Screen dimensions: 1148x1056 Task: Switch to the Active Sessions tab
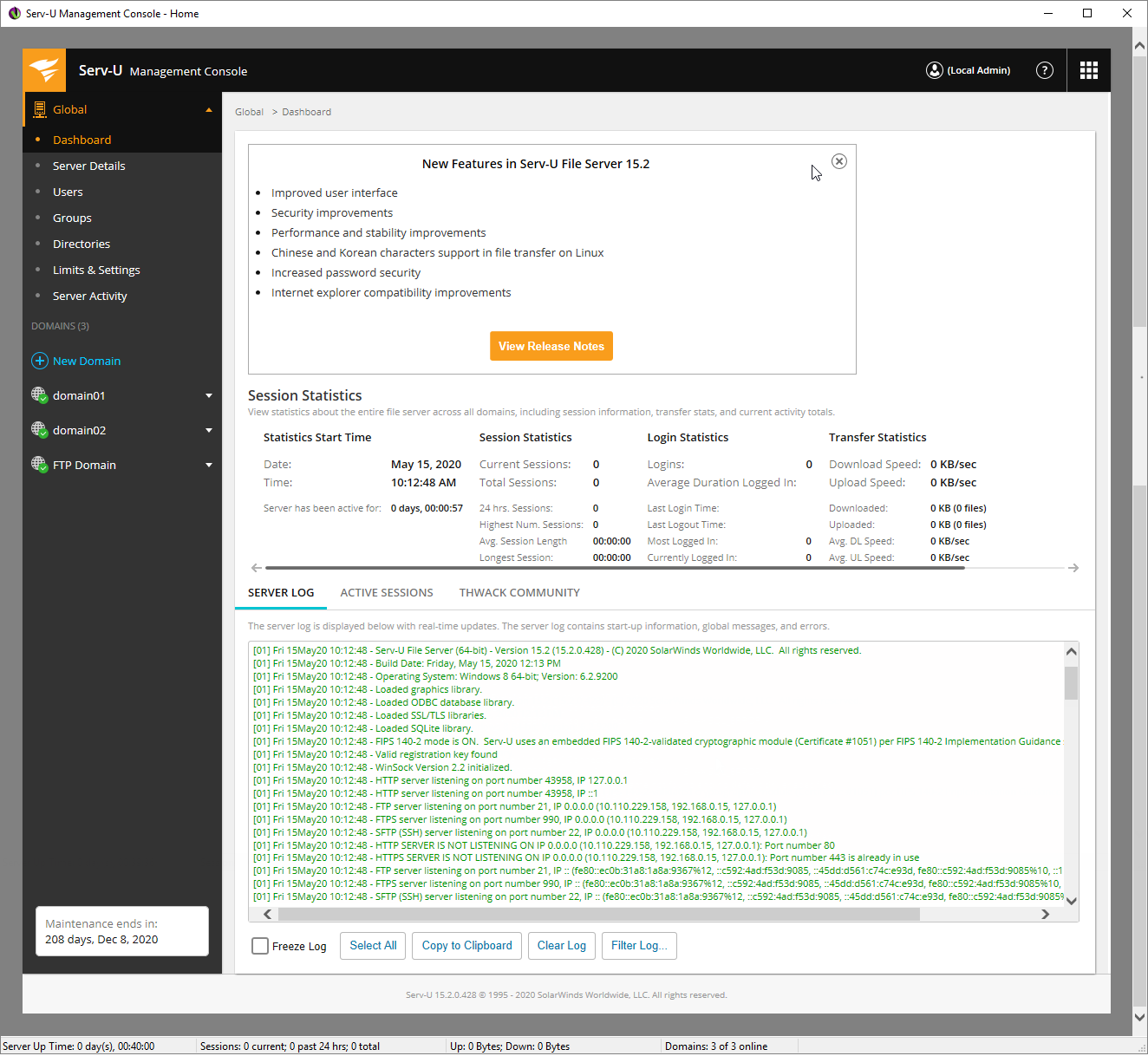pyautogui.click(x=386, y=593)
